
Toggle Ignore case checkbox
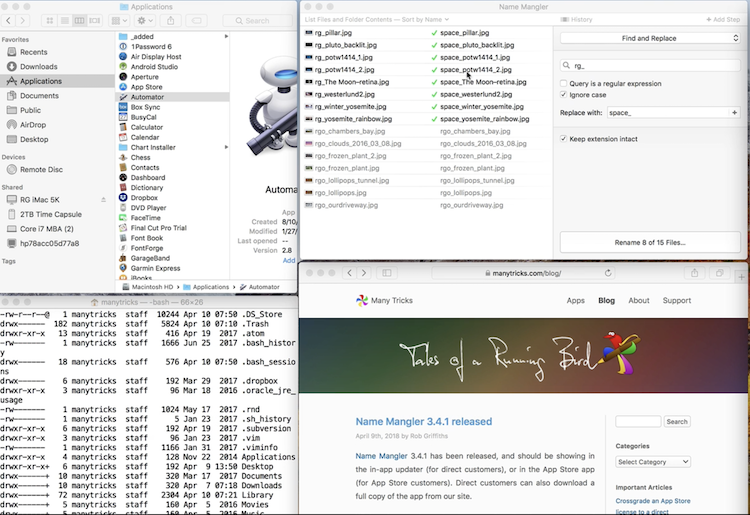pos(563,95)
